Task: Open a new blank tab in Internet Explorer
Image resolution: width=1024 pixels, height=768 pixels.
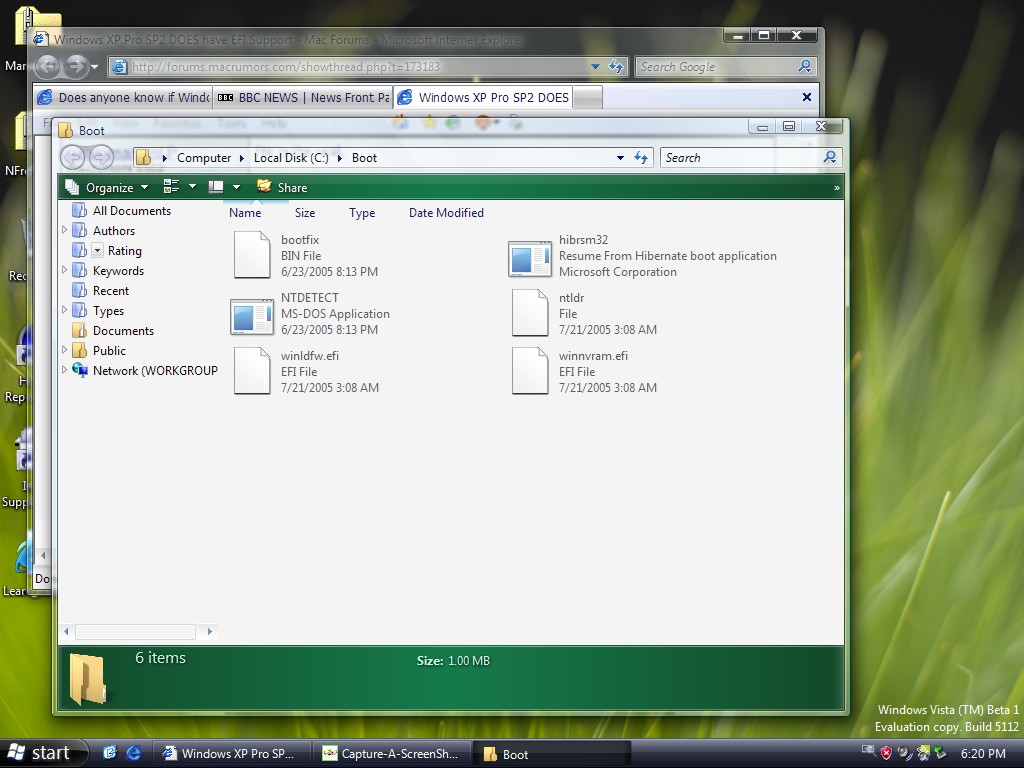Action: 588,98
